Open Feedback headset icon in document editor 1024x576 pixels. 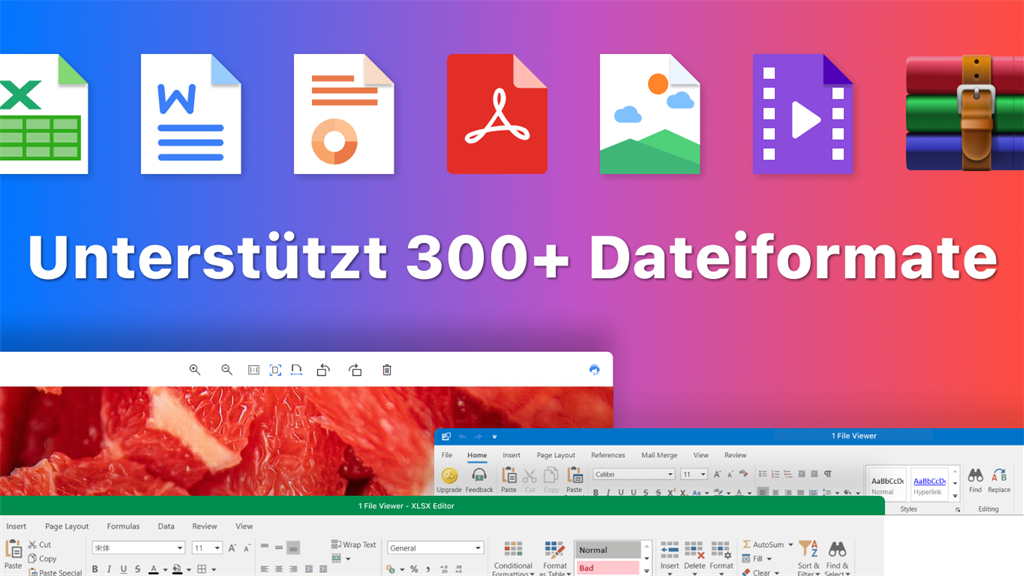(479, 475)
